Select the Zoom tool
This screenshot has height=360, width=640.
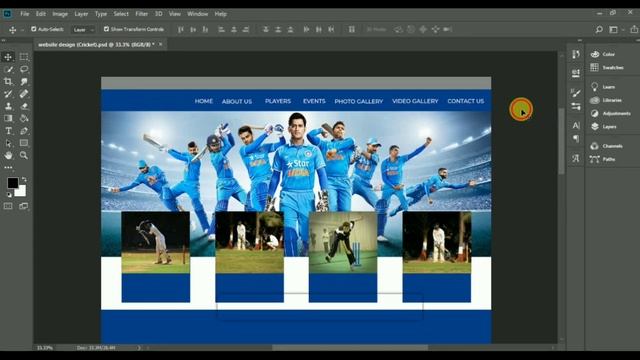(x=24, y=156)
